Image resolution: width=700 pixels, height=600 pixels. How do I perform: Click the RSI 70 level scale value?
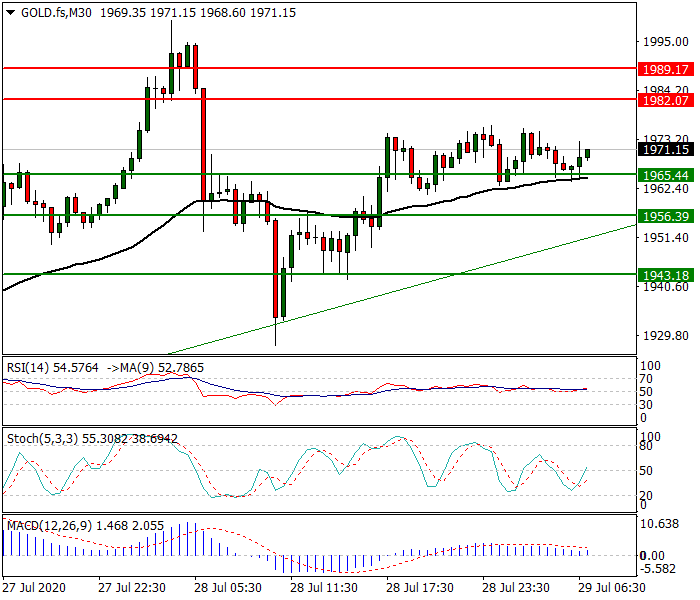pyautogui.click(x=646, y=379)
